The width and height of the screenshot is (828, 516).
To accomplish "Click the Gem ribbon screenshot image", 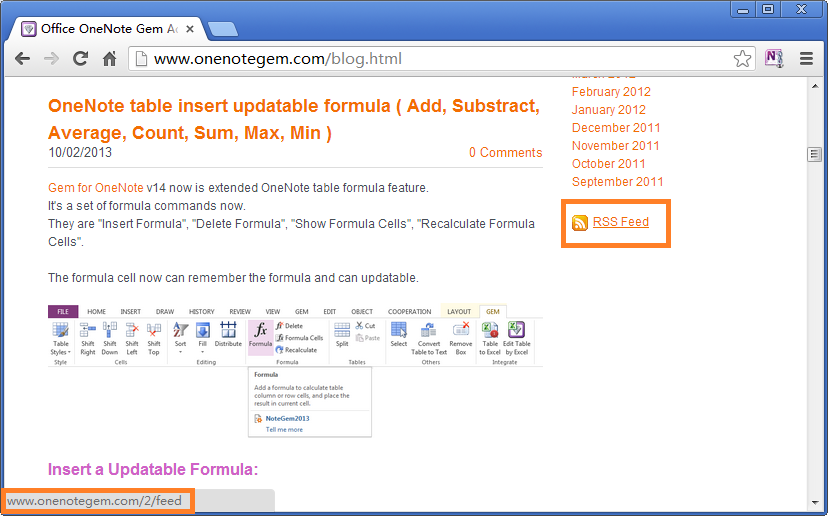I will click(295, 371).
